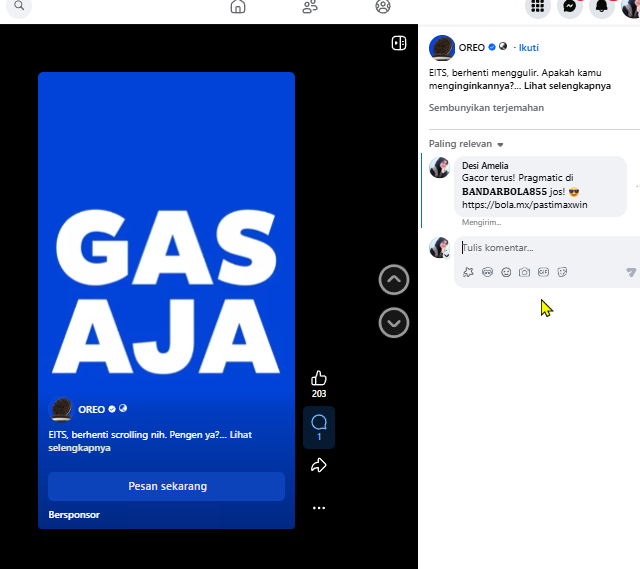Screen dimensions: 640x569
Task: Open the Friends tab icon
Action: pyautogui.click(x=310, y=7)
